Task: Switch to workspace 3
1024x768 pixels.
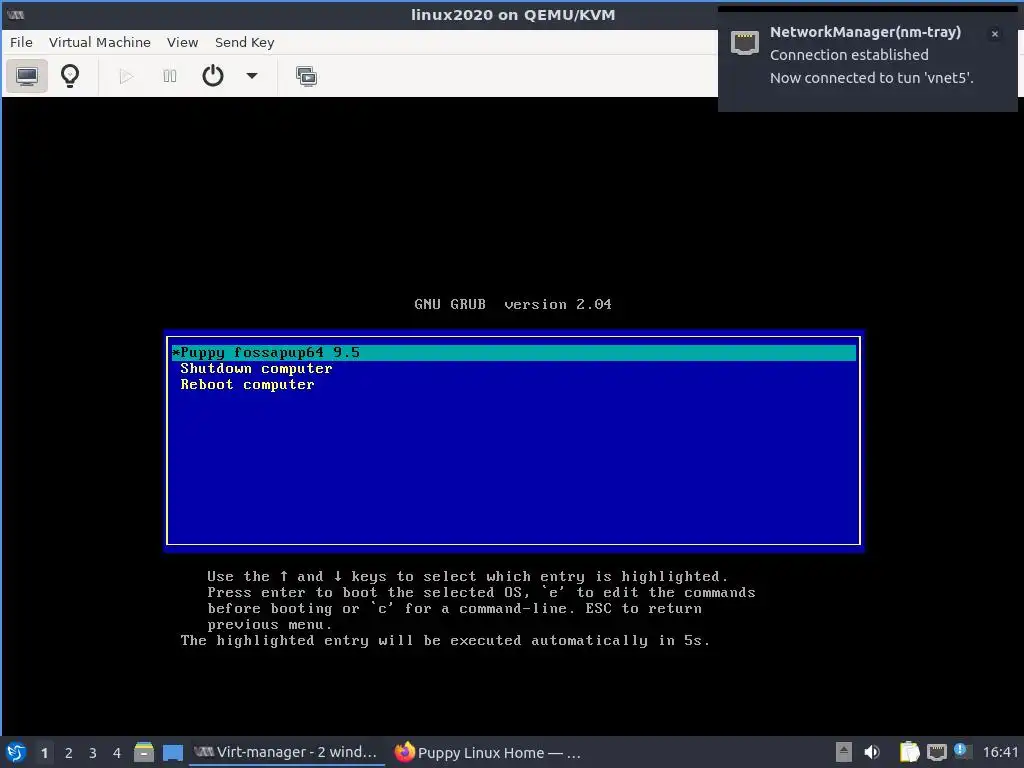Action: point(93,752)
